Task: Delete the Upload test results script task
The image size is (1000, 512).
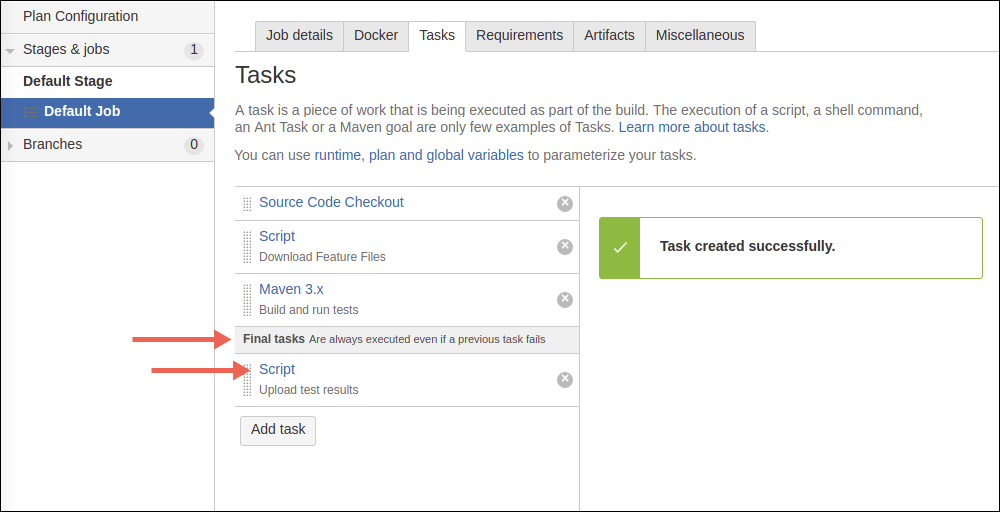Action: tap(565, 380)
